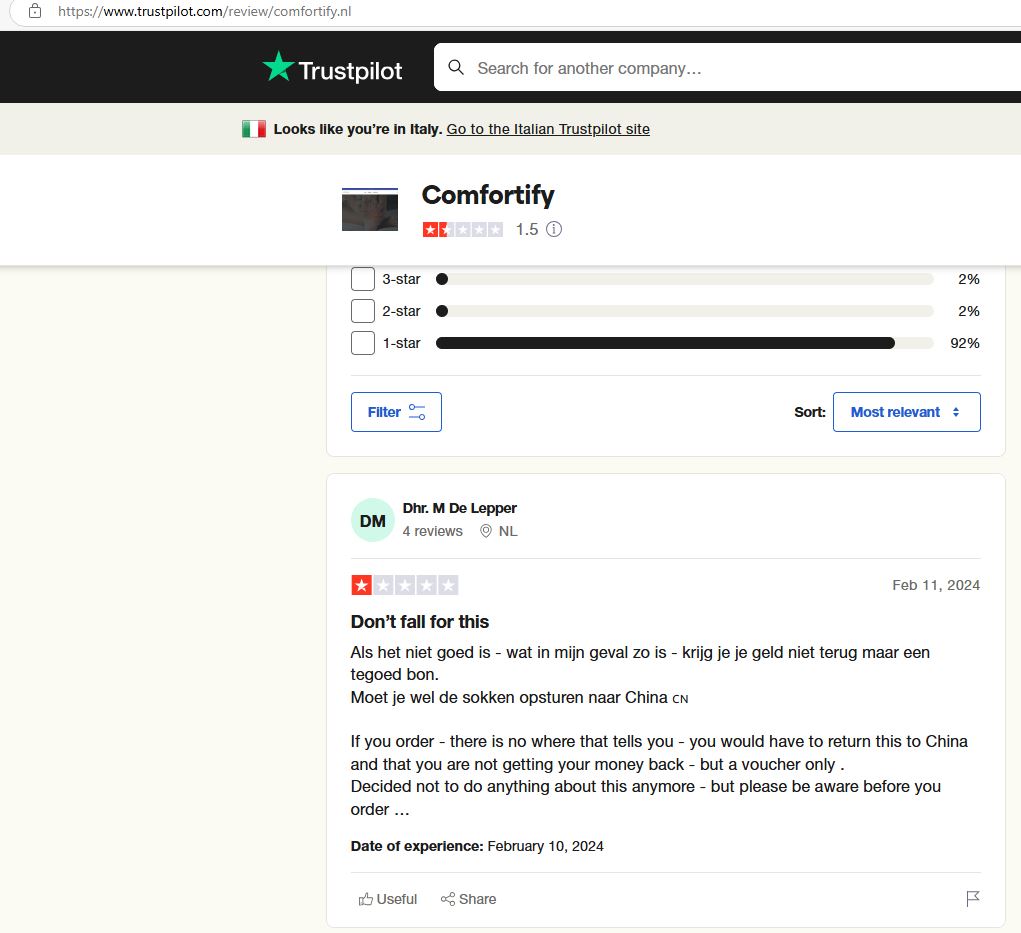This screenshot has height=933, width=1021.
Task: Click the 4 reviews text under reviewer name
Action: click(x=432, y=531)
